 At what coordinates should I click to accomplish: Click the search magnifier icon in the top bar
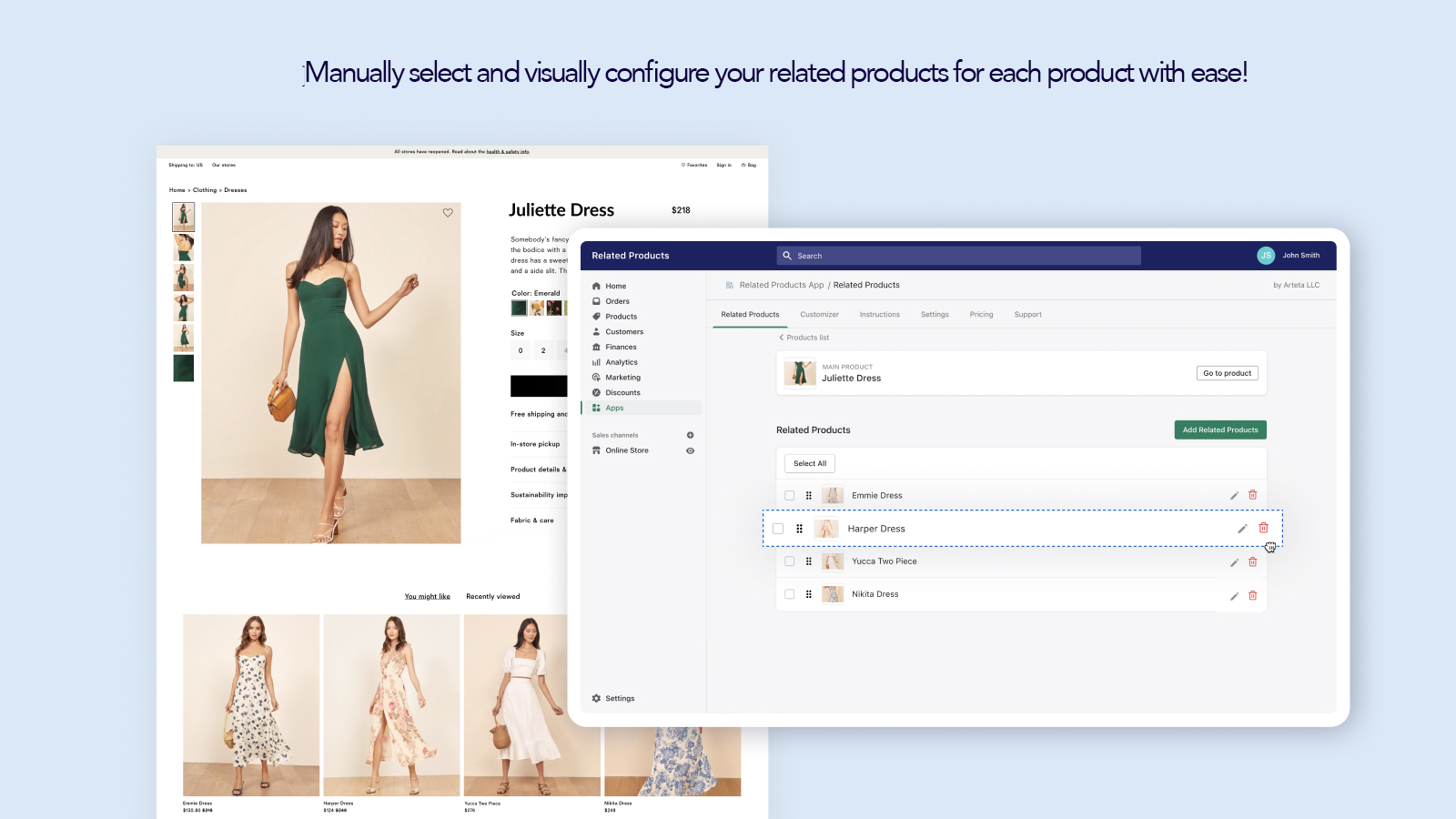point(787,256)
